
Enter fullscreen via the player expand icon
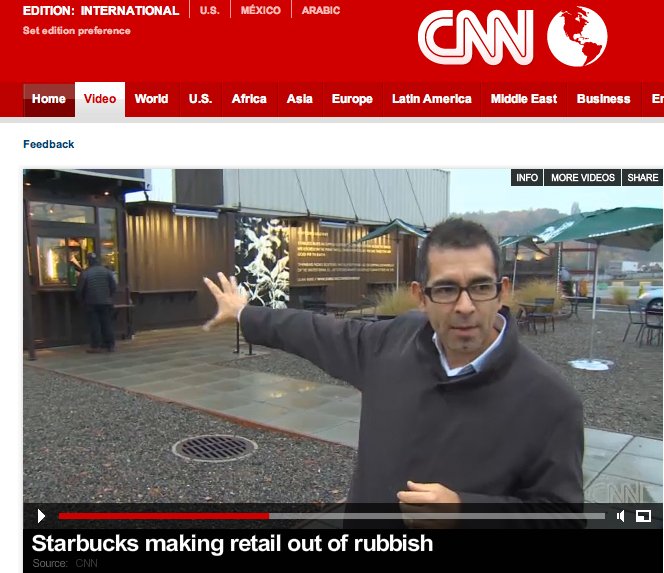tap(643, 516)
